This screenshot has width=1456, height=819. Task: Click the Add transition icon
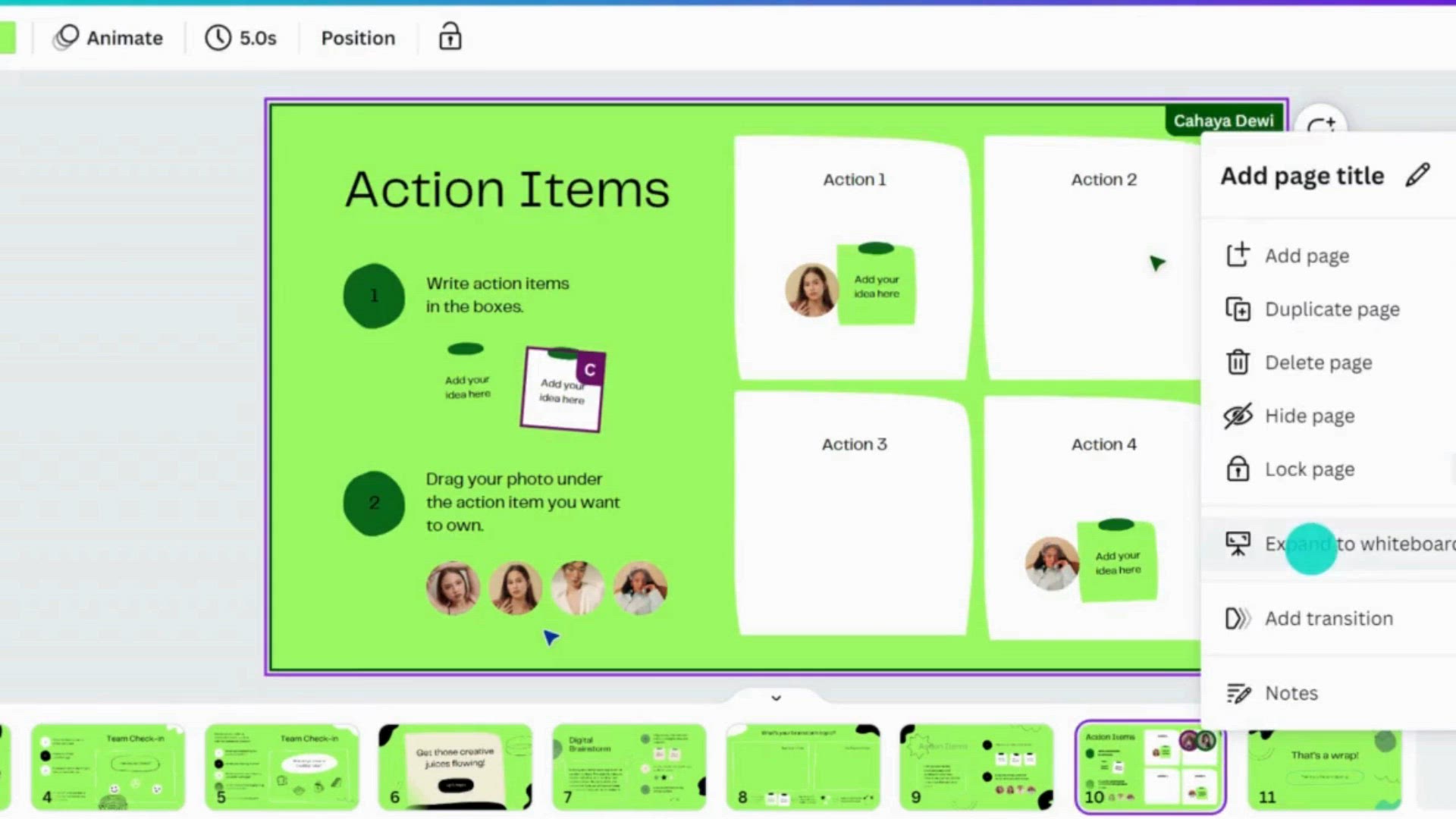click(1238, 619)
